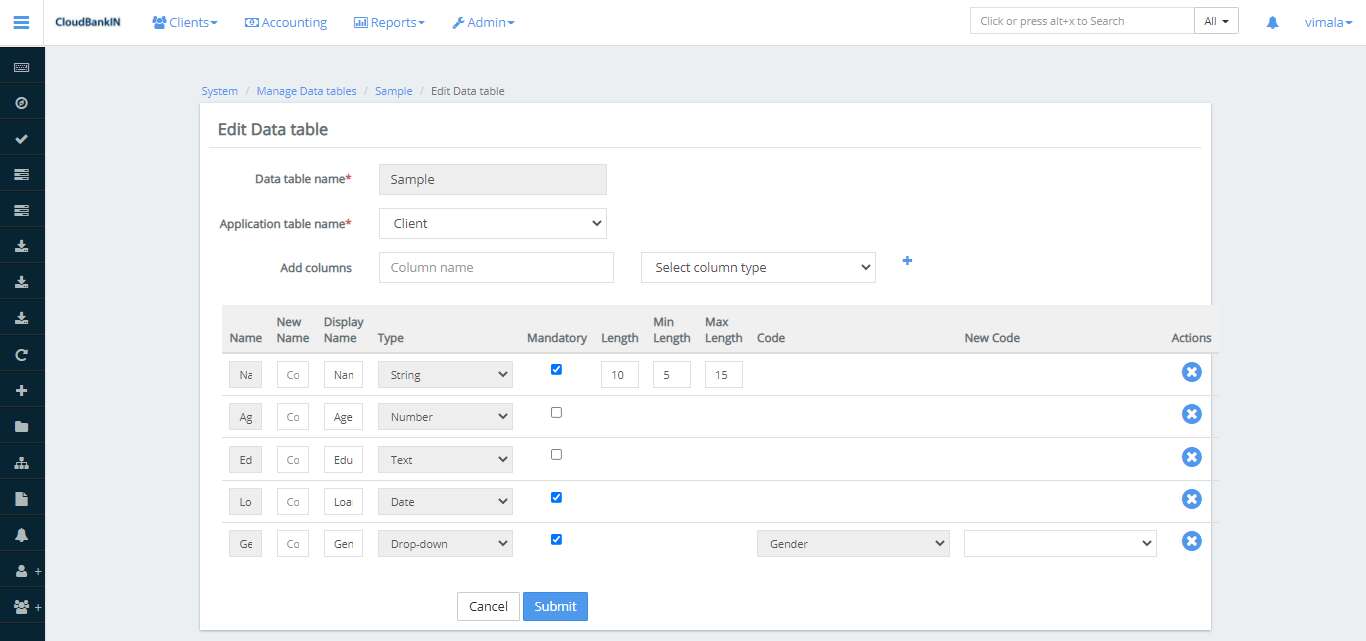Image resolution: width=1366 pixels, height=641 pixels.
Task: Navigate to Manage Data tables breadcrumb link
Action: tap(306, 90)
